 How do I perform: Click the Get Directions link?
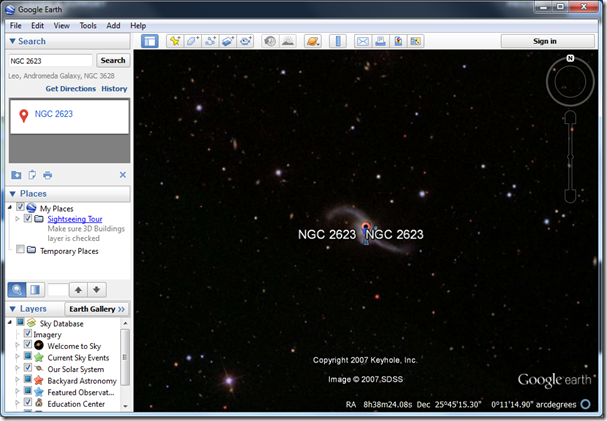(70, 89)
